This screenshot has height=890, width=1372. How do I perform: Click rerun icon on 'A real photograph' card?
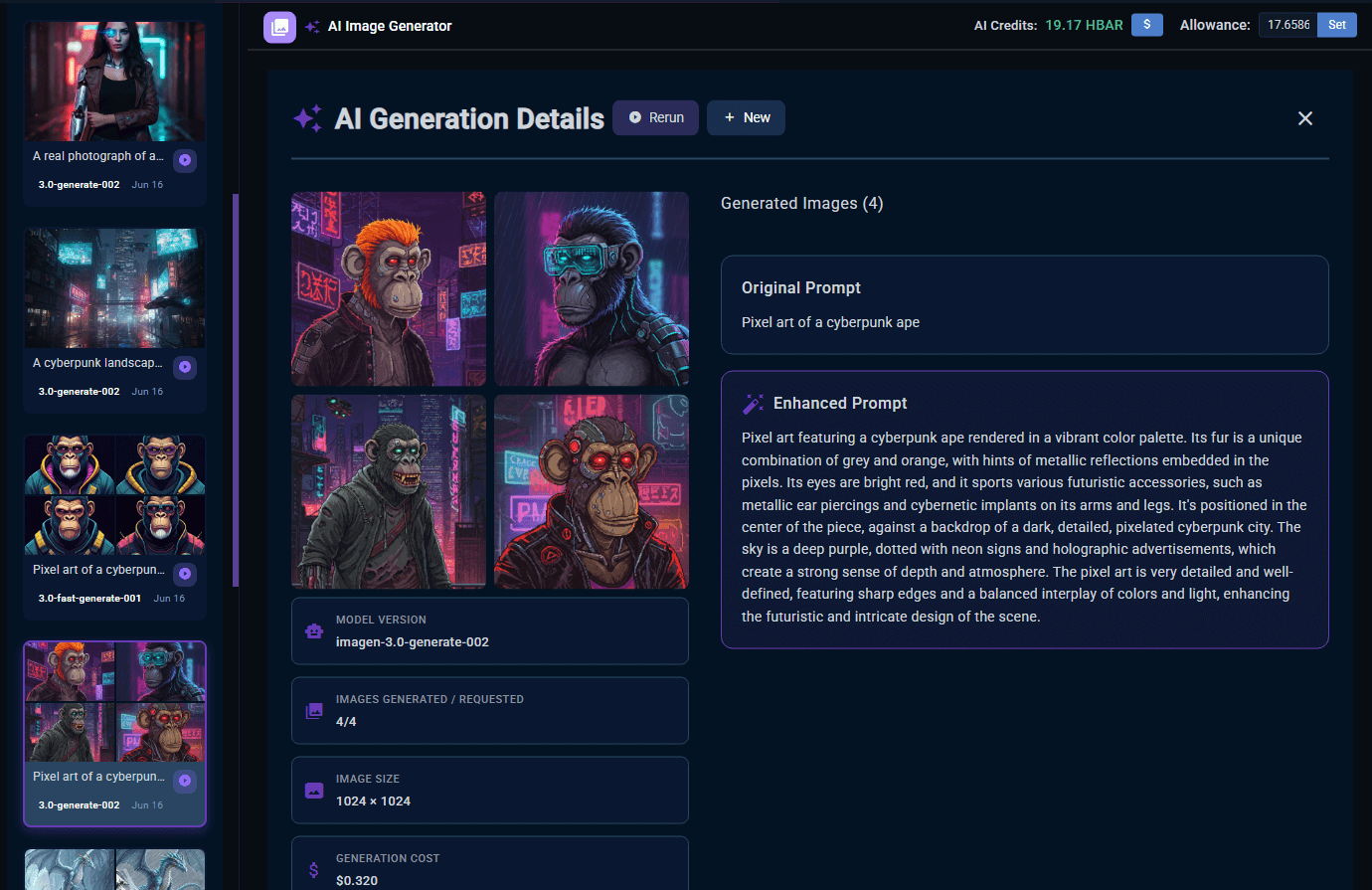pos(185,160)
